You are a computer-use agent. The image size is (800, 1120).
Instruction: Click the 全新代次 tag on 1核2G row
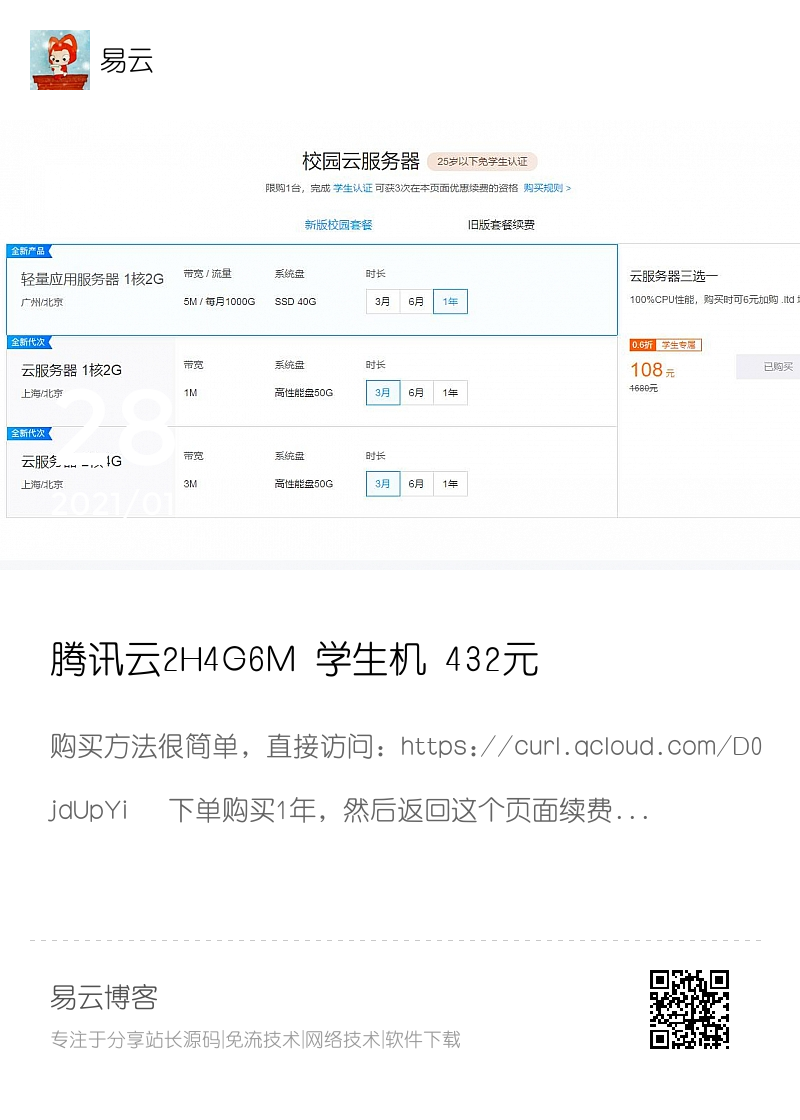coord(29,342)
